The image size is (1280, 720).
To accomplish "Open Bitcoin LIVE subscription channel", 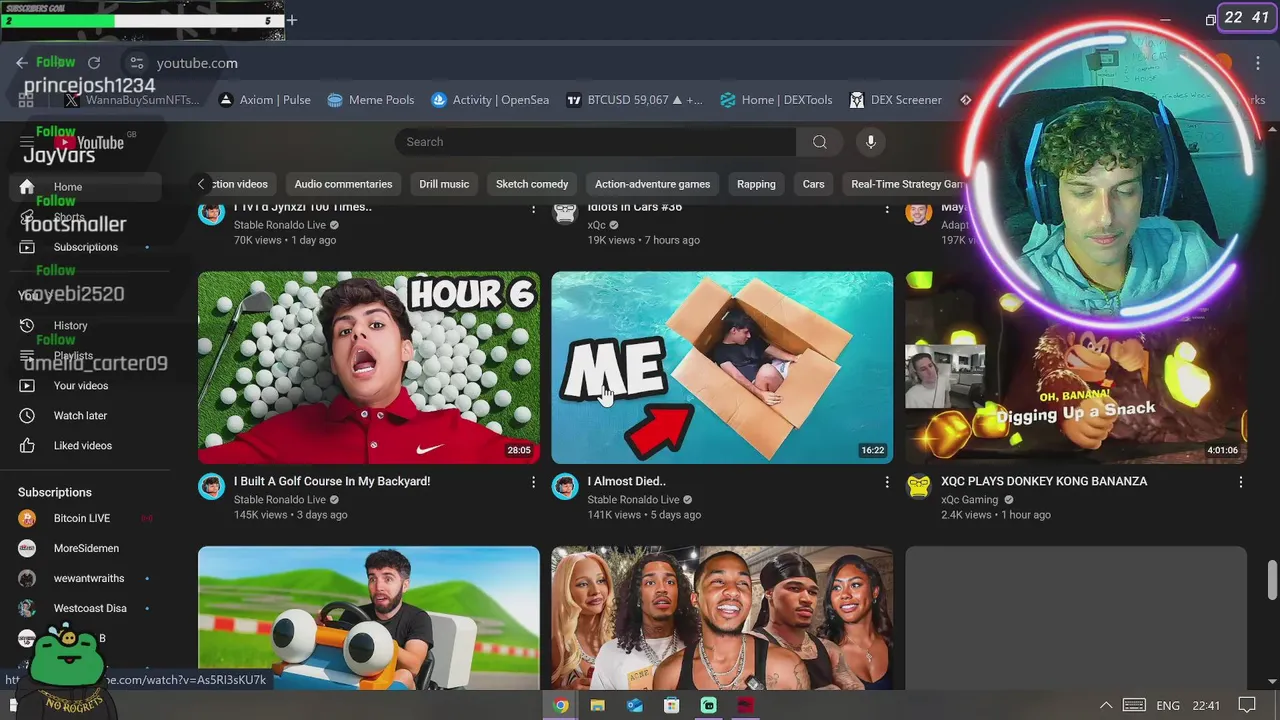I will pyautogui.click(x=81, y=518).
